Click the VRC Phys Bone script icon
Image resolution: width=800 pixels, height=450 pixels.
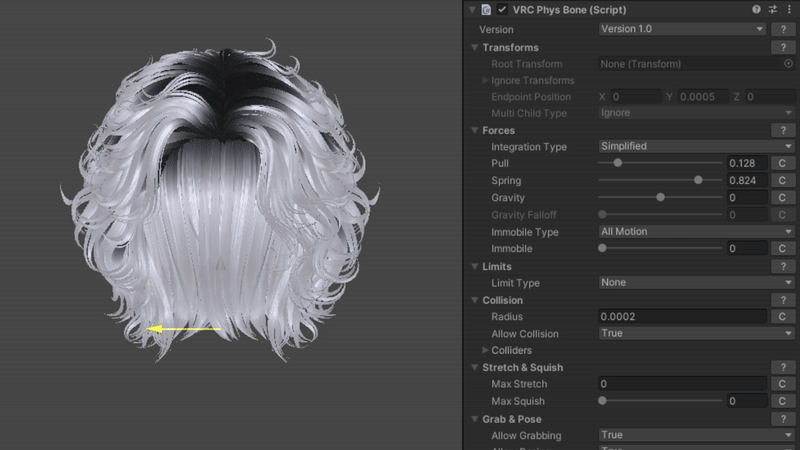486,10
